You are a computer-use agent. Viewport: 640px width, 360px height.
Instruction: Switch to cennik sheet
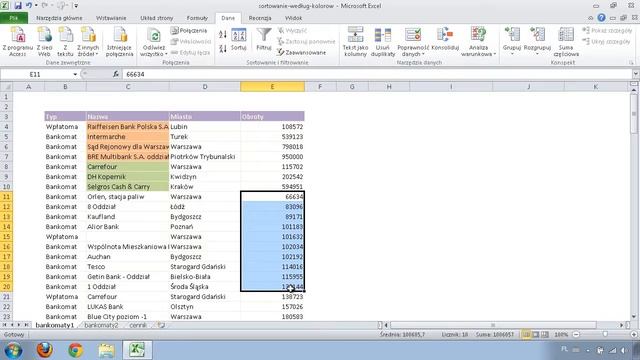138,325
